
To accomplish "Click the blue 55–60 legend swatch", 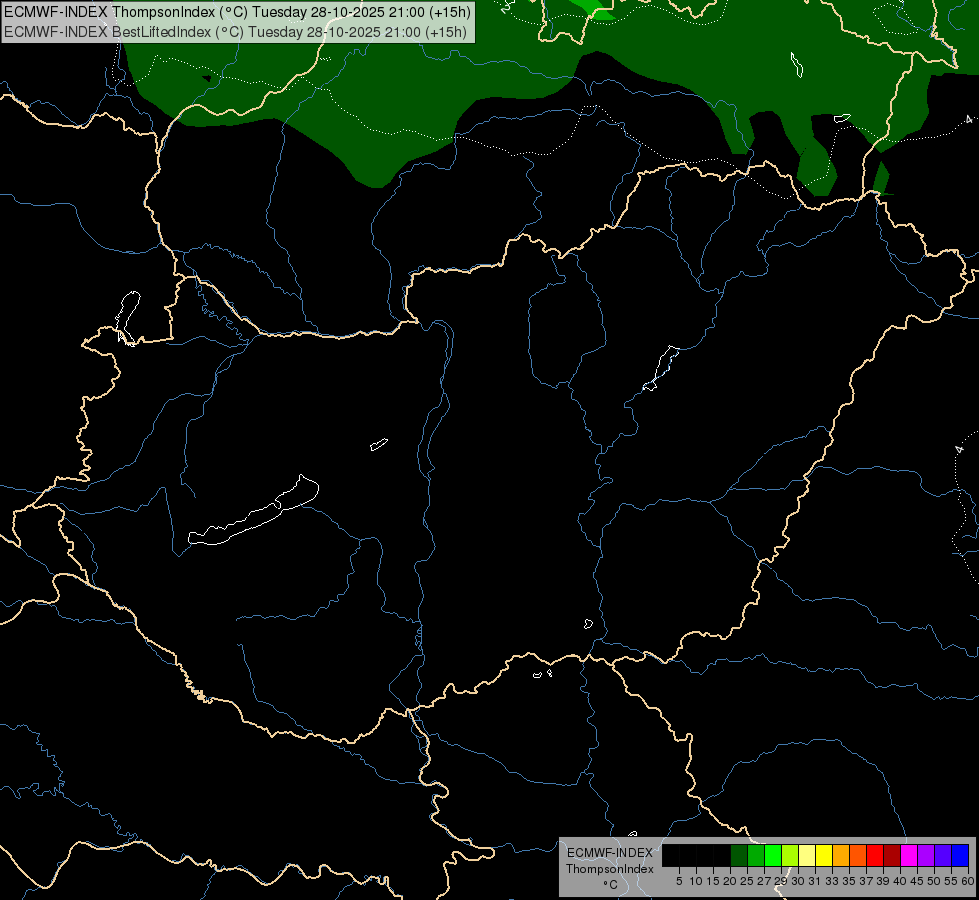I will tap(960, 856).
